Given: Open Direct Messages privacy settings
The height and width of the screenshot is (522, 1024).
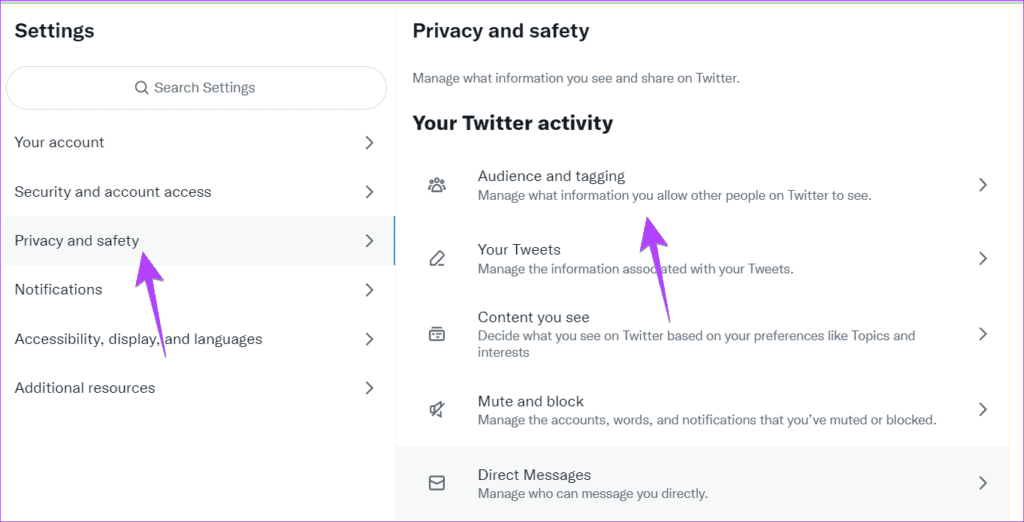Looking at the screenshot, I should 534,475.
